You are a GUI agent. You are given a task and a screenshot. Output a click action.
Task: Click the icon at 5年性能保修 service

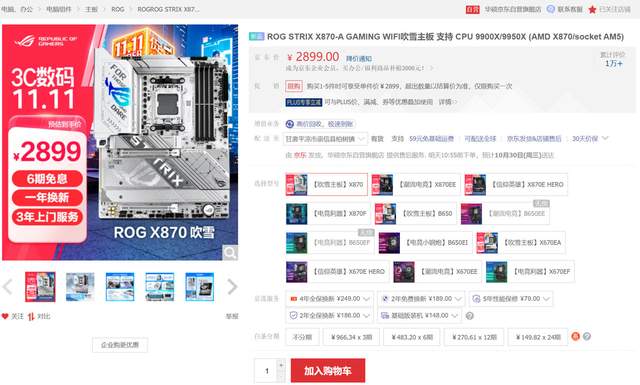click(476, 299)
